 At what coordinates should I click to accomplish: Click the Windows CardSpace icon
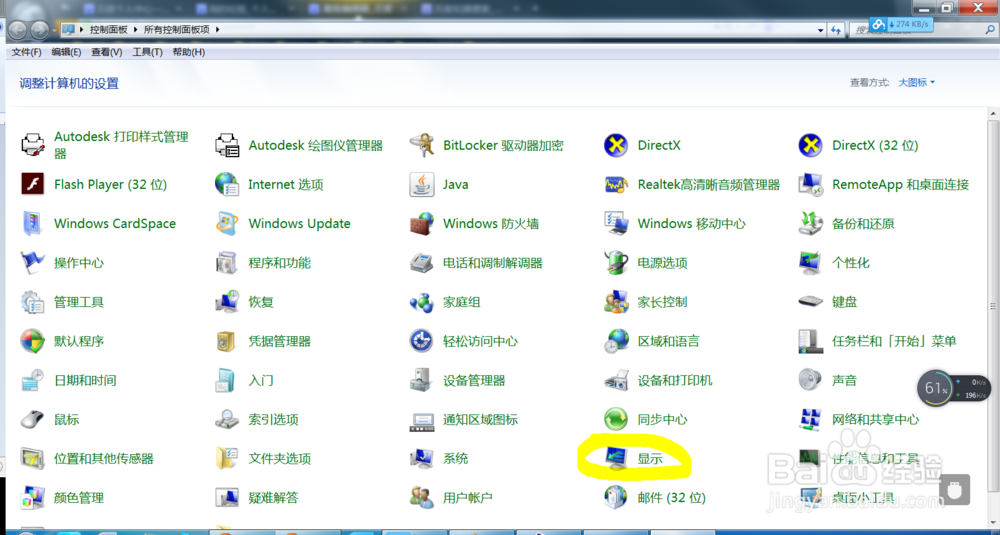click(x=33, y=224)
